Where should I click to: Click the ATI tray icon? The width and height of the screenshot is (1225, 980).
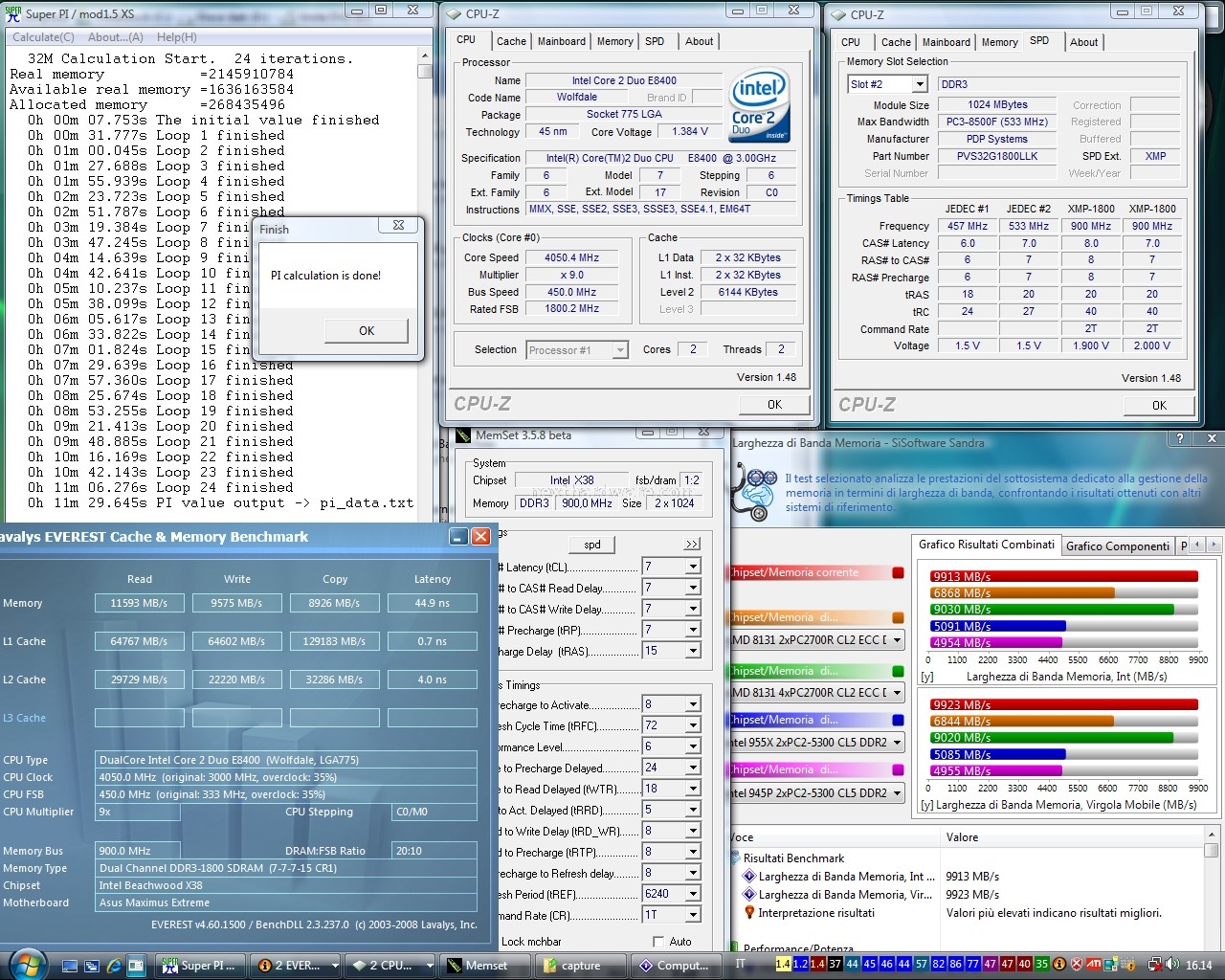1093,965
